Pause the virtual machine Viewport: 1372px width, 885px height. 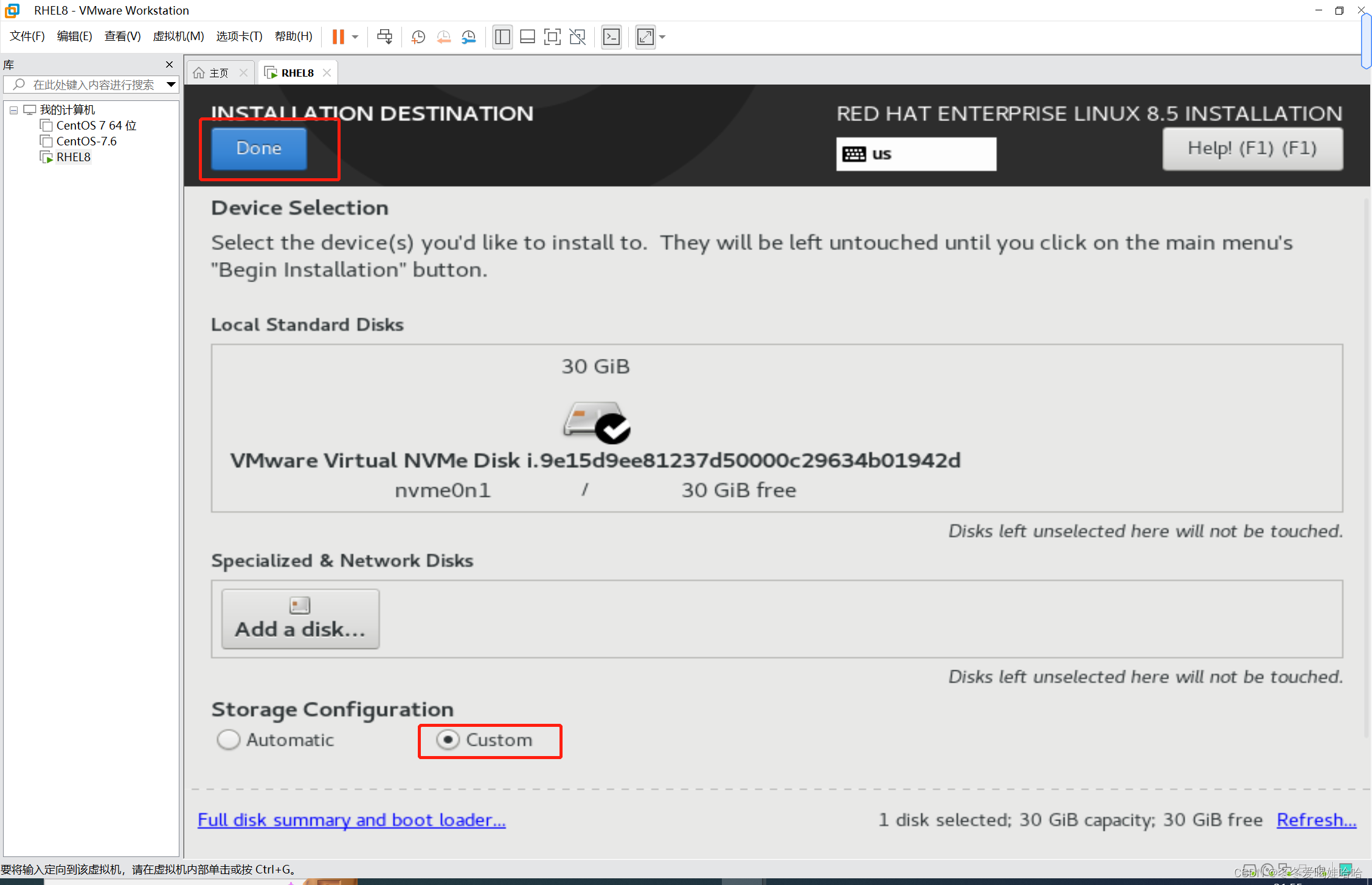tap(338, 37)
